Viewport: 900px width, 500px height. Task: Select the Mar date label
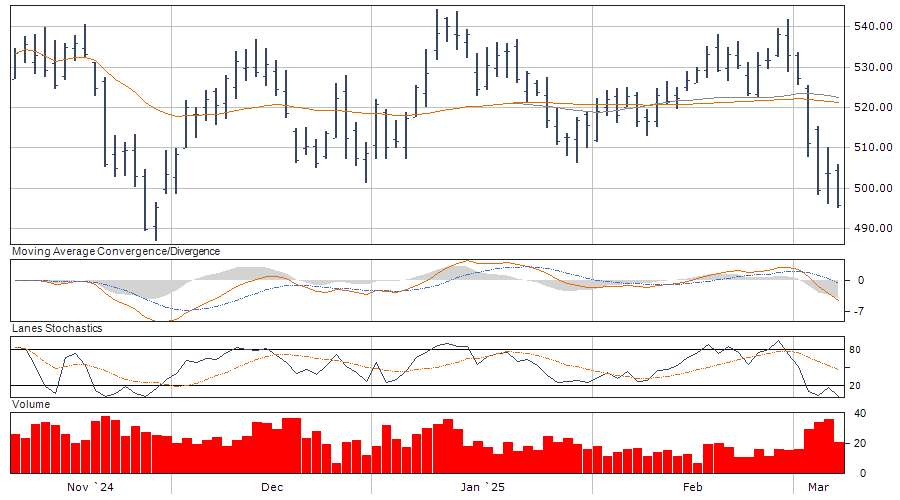click(x=818, y=487)
